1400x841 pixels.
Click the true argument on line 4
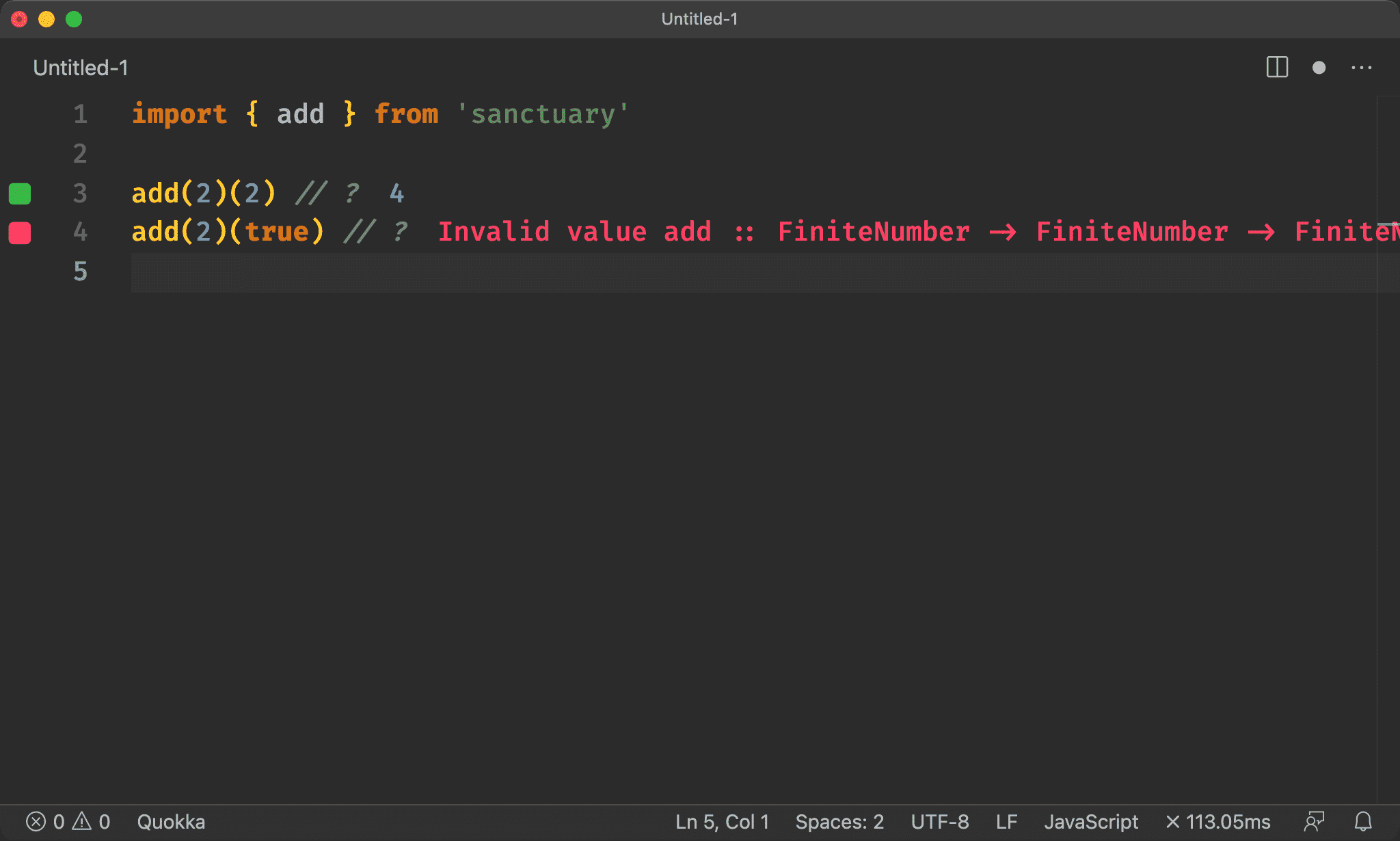point(277,232)
